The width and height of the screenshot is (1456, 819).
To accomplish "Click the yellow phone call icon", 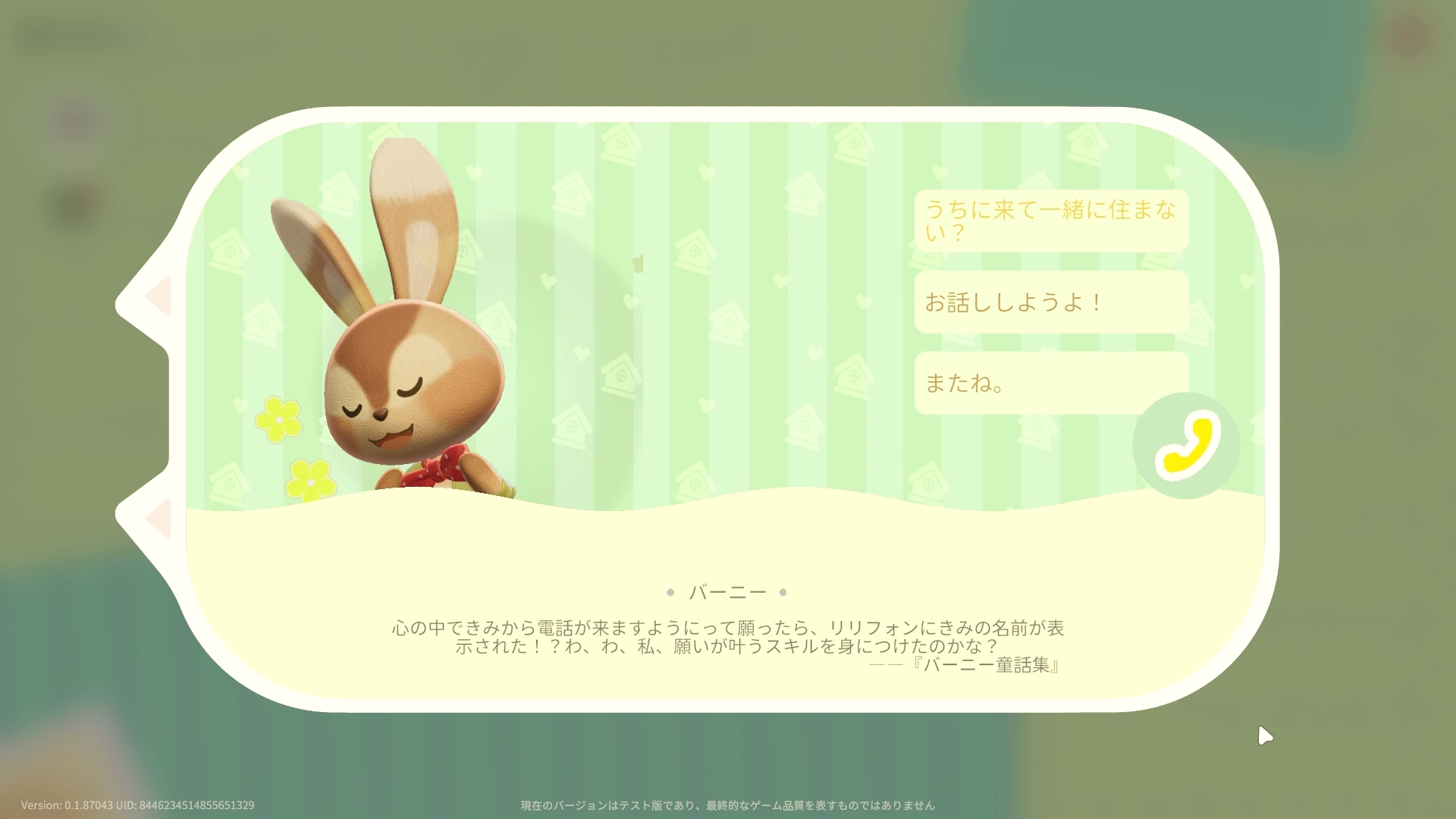I will pos(1185,446).
